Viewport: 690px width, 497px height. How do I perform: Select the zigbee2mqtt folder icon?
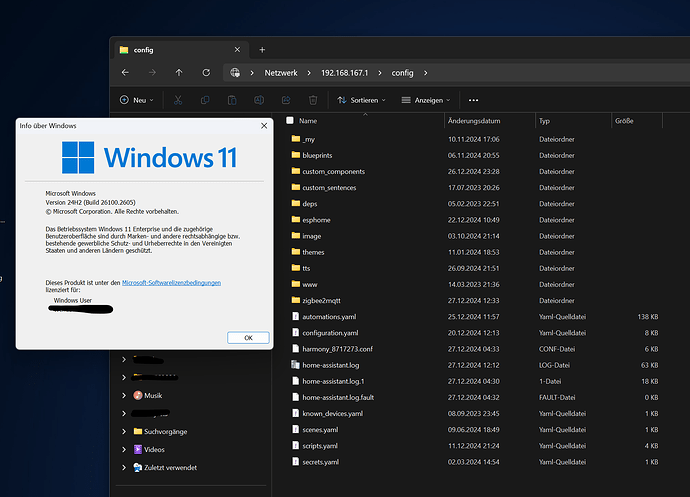click(x=296, y=300)
